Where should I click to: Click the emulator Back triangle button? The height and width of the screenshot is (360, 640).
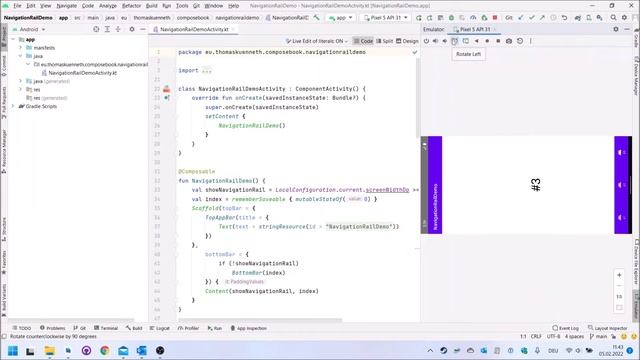tap(476, 41)
